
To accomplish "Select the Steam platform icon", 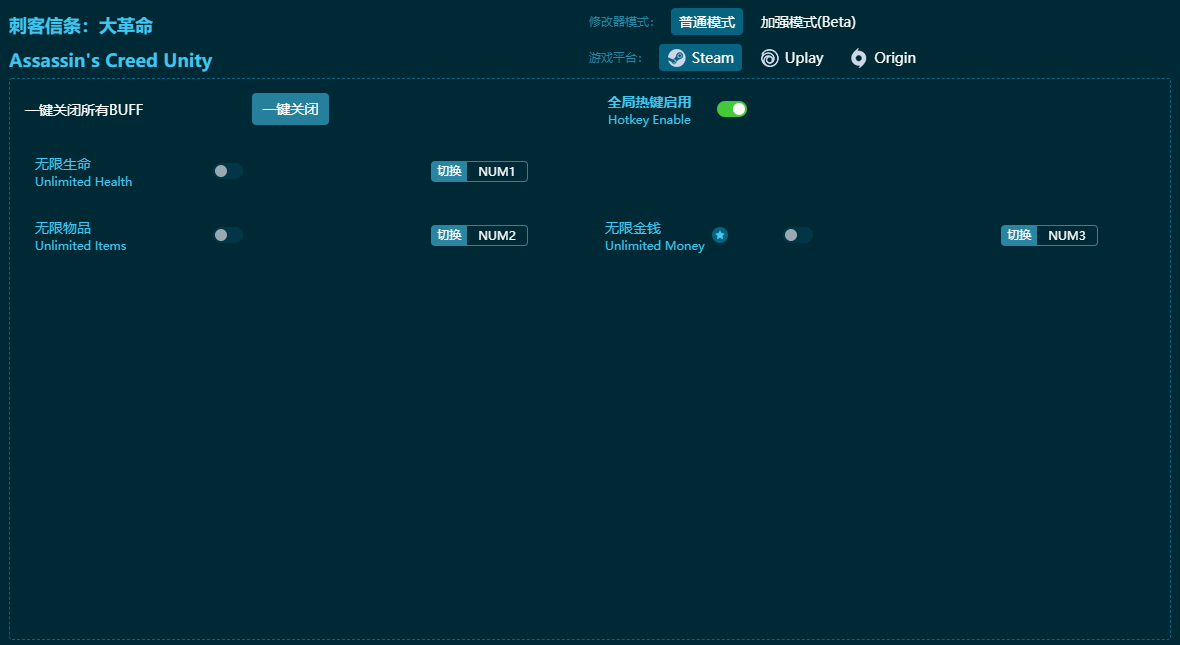I will point(677,58).
